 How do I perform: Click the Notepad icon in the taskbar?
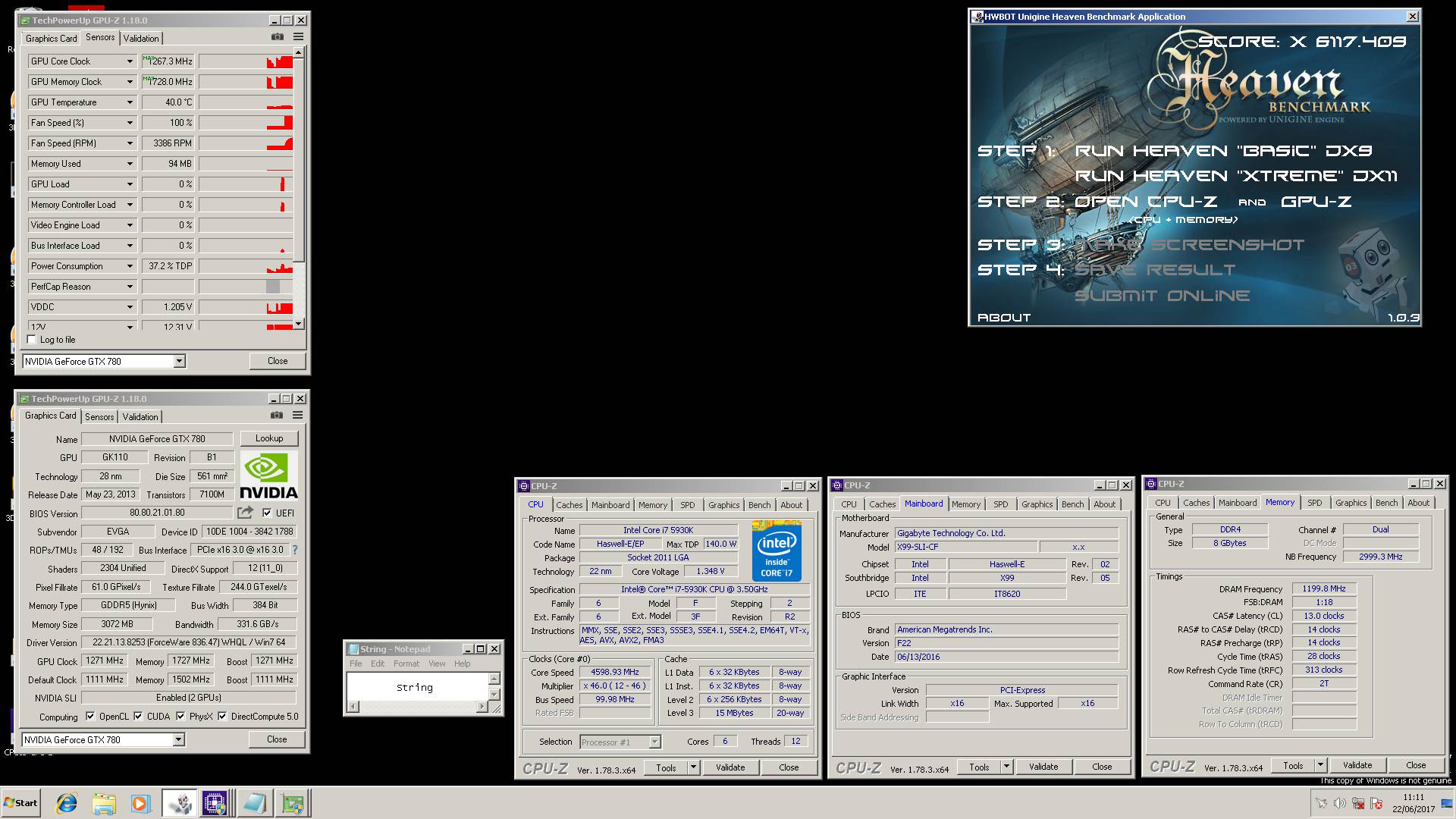(254, 803)
